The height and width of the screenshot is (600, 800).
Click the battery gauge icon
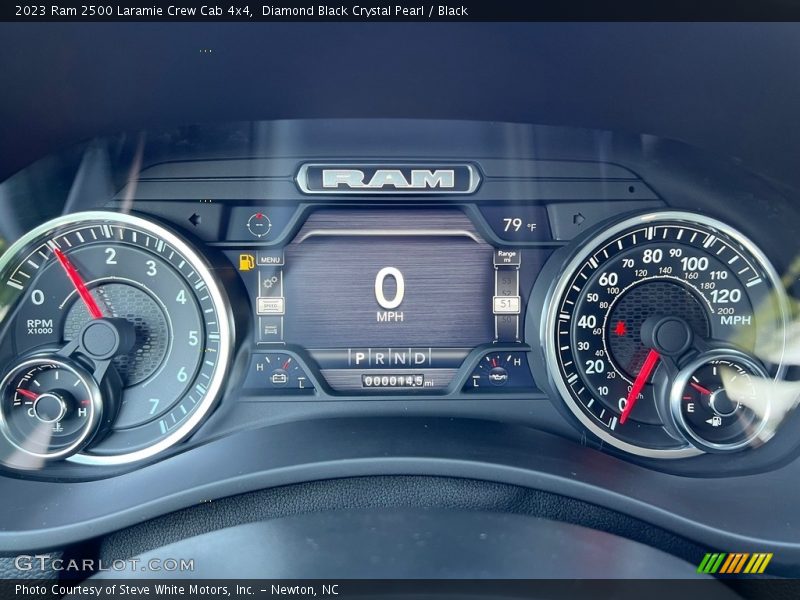pyautogui.click(x=278, y=378)
